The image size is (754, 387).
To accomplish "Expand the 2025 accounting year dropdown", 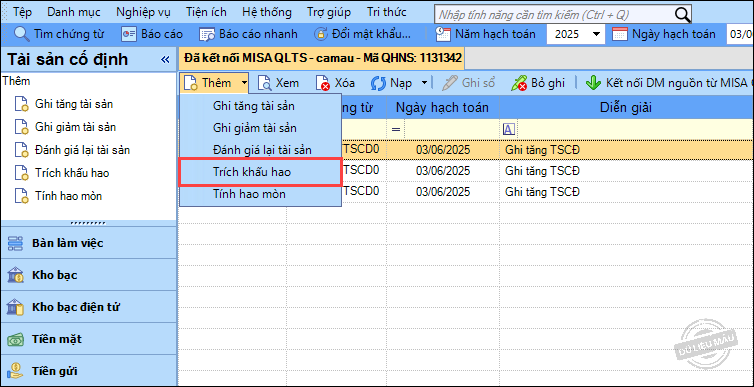I will pyautogui.click(x=596, y=34).
